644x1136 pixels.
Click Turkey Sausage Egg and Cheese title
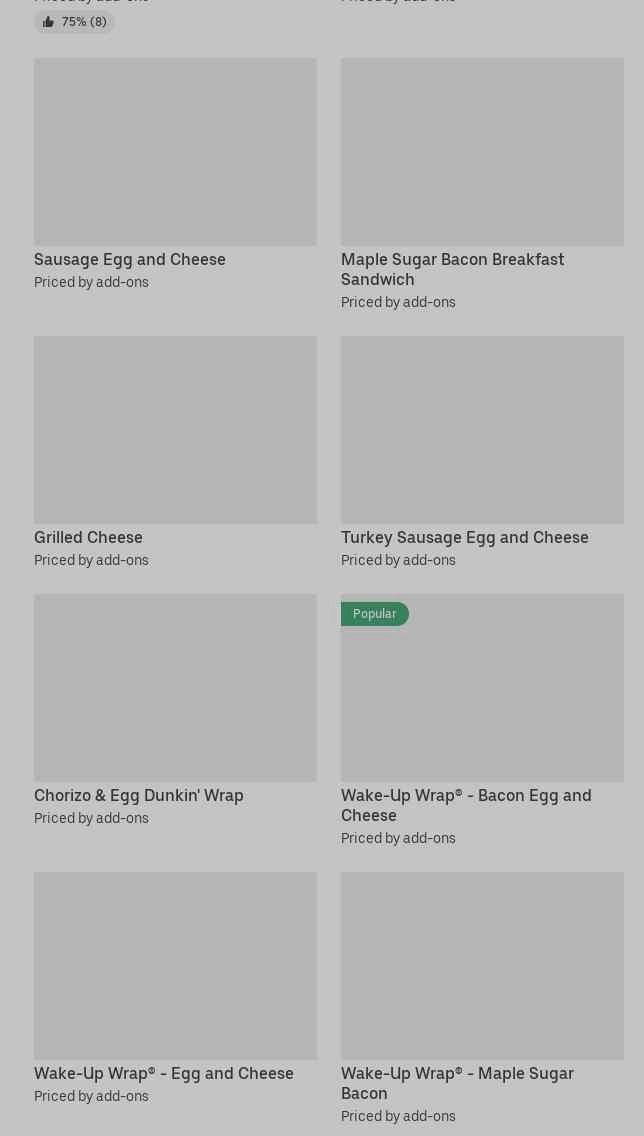coord(465,538)
